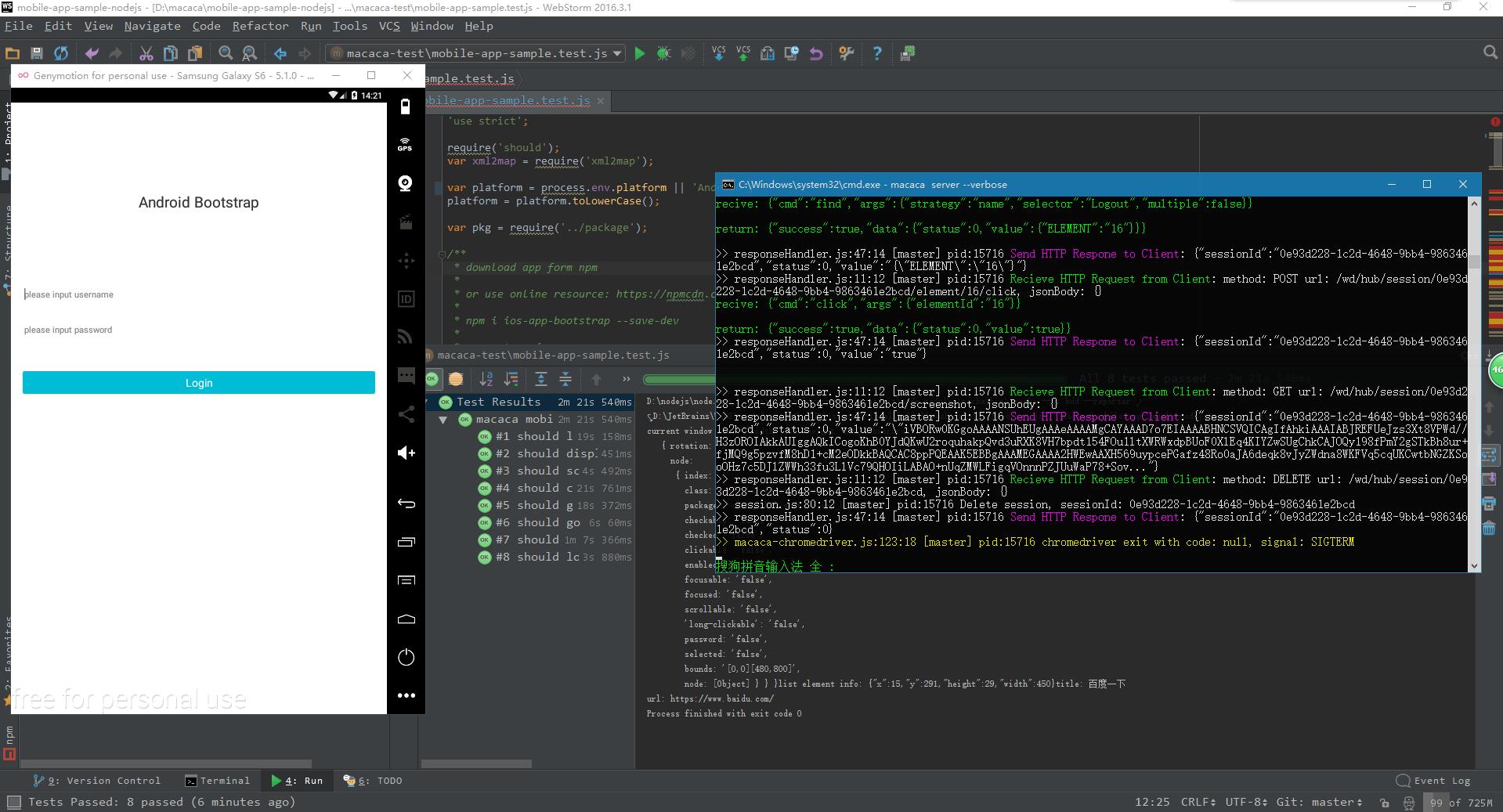The height and width of the screenshot is (812, 1503).
Task: Cut selection using the scissors icon
Action: click(x=146, y=53)
